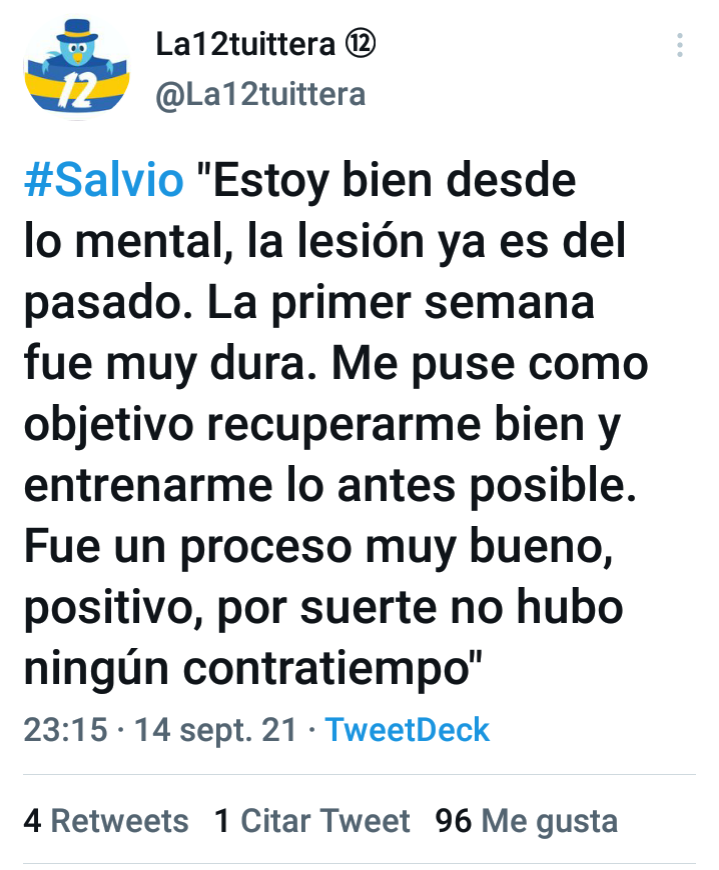Viewport: 719px width, 870px height.
Task: Open the three-dot more options menu
Action: point(680,45)
